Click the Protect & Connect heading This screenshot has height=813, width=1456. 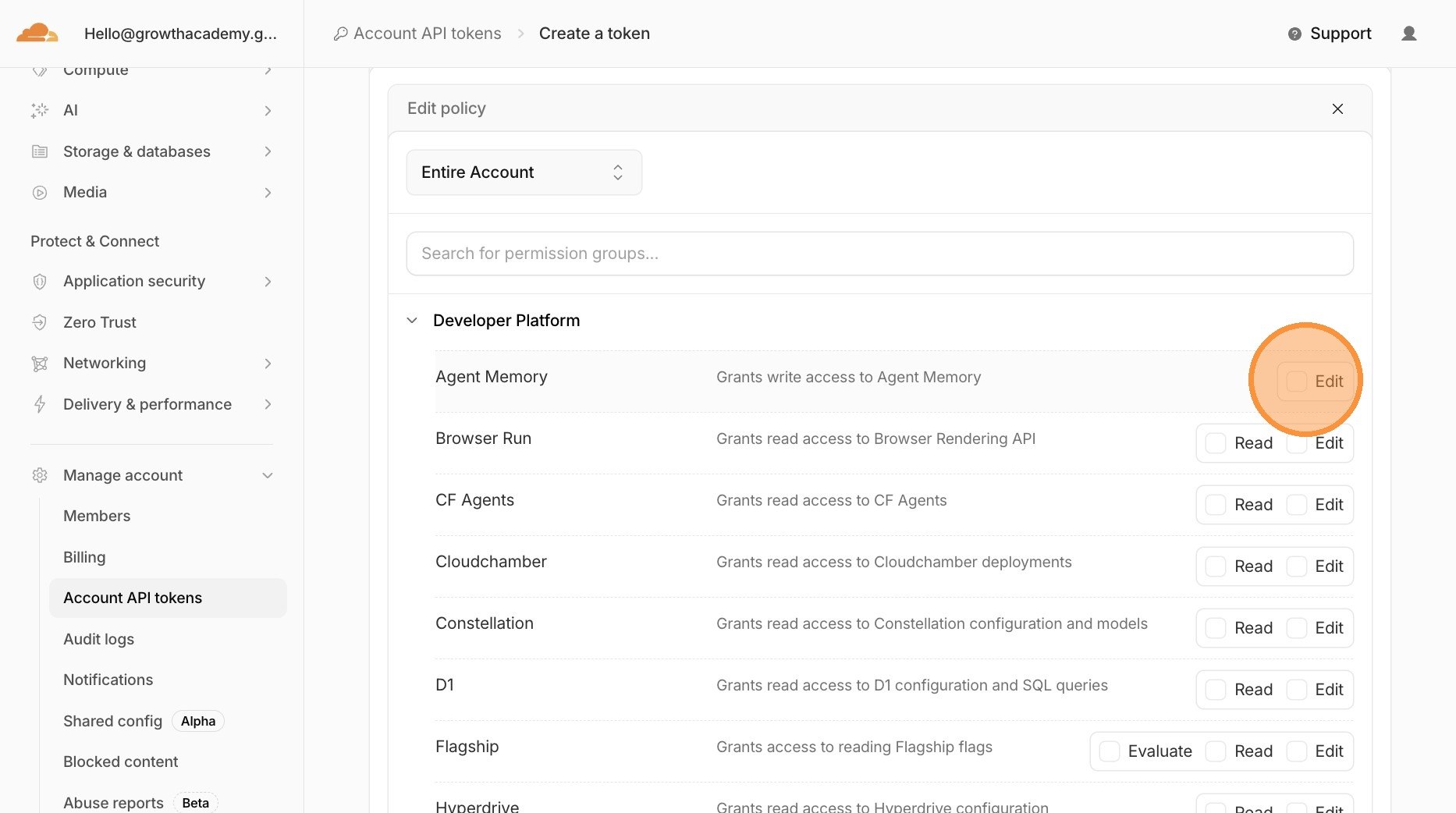94,241
